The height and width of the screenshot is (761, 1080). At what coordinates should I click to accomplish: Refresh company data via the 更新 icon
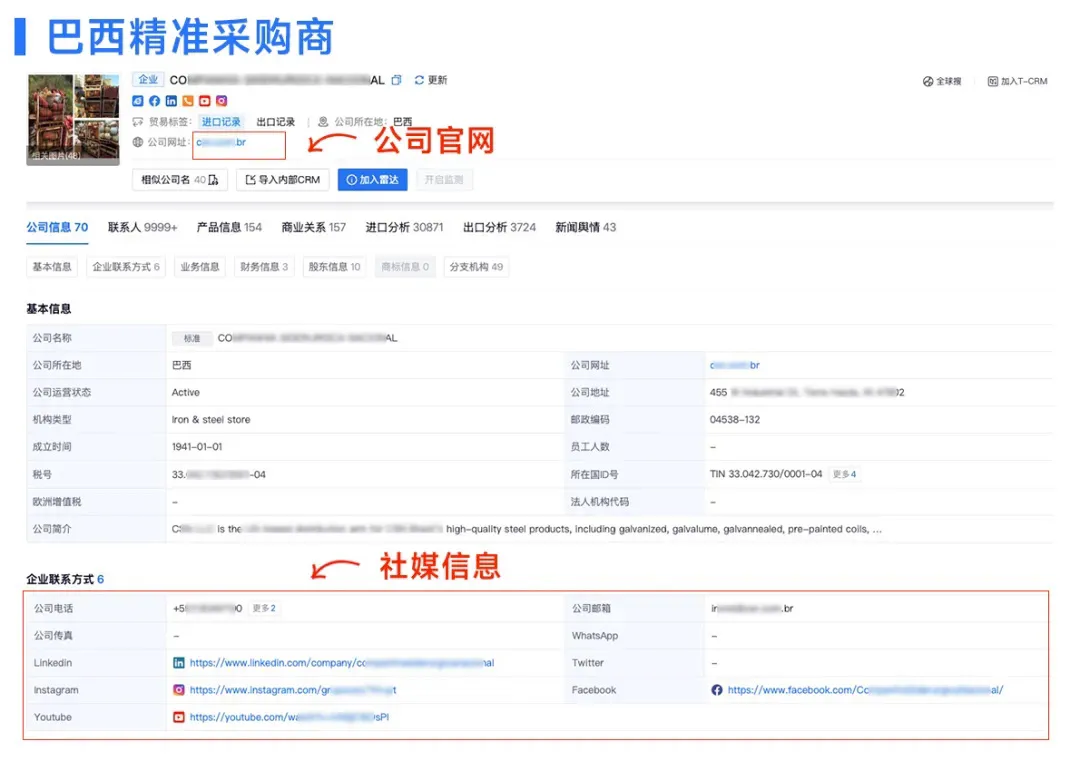click(x=419, y=79)
